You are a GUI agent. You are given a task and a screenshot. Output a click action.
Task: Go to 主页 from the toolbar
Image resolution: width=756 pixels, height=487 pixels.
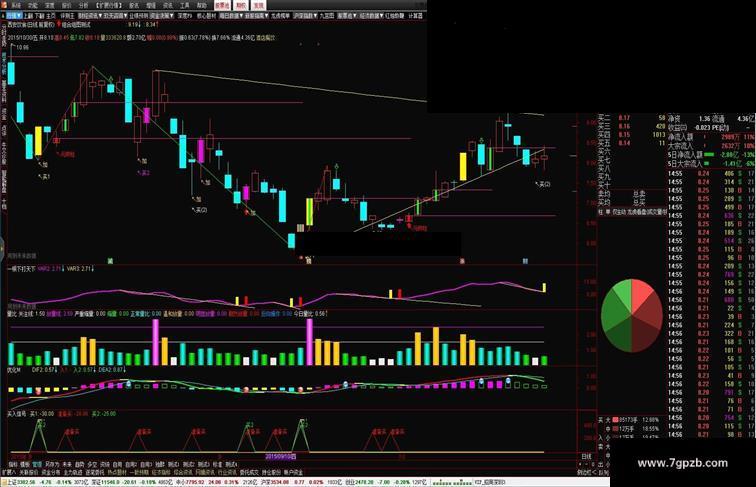point(51,16)
